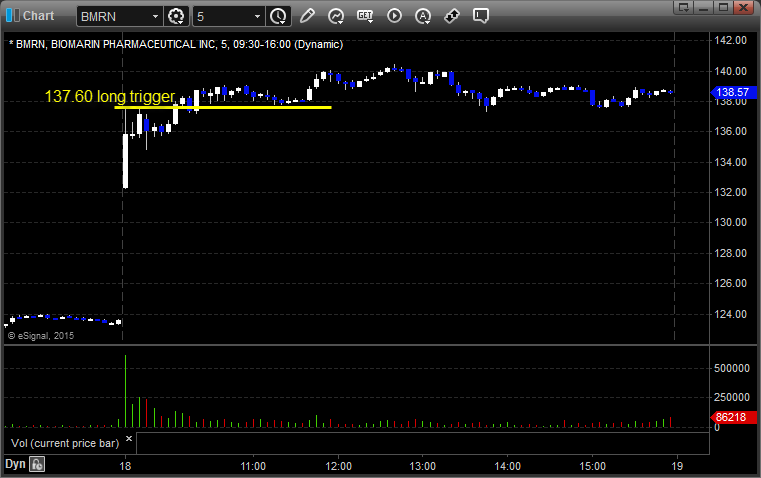The height and width of the screenshot is (478, 761).
Task: Expand the interval 5 dropdown
Action: click(257, 16)
